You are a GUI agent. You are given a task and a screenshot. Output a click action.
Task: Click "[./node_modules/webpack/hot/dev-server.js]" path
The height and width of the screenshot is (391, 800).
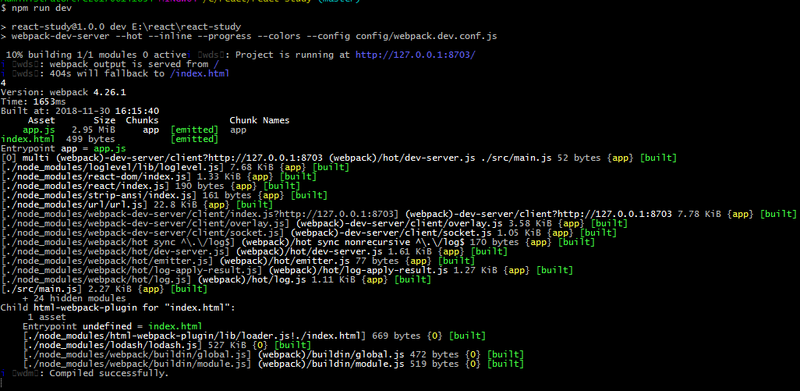pos(116,251)
